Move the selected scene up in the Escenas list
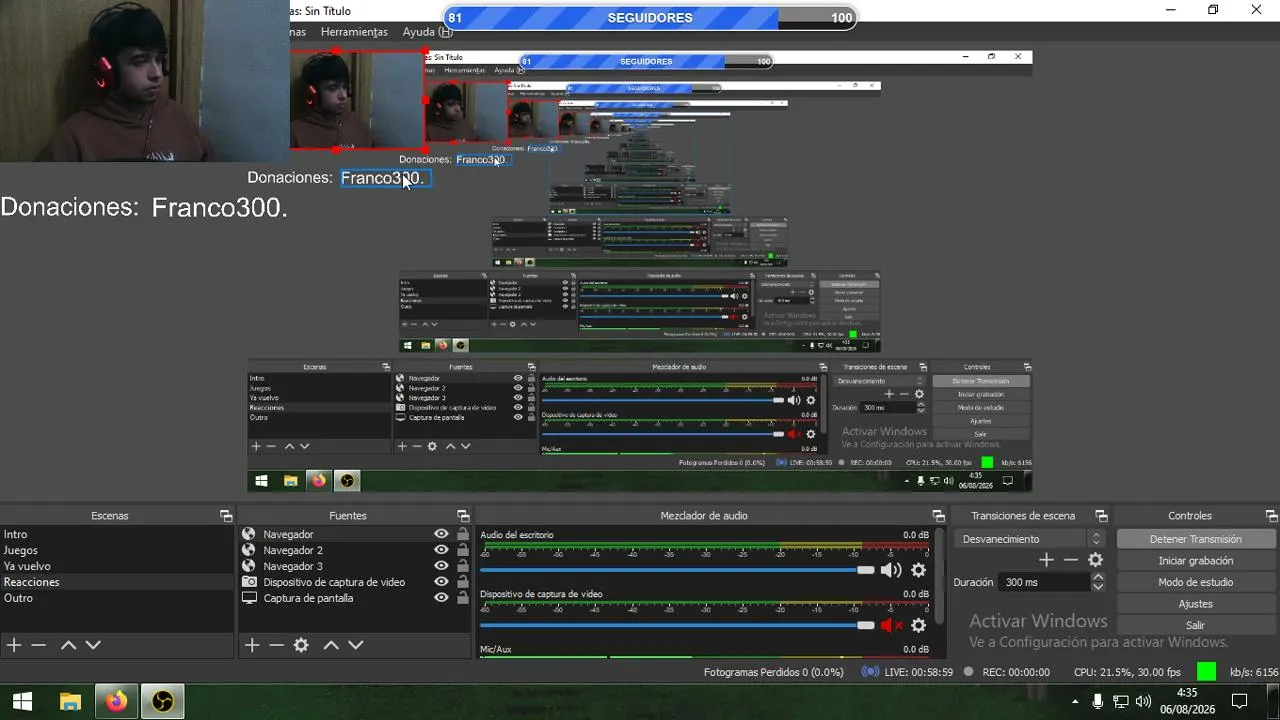Image resolution: width=1280 pixels, height=720 pixels. point(68,645)
